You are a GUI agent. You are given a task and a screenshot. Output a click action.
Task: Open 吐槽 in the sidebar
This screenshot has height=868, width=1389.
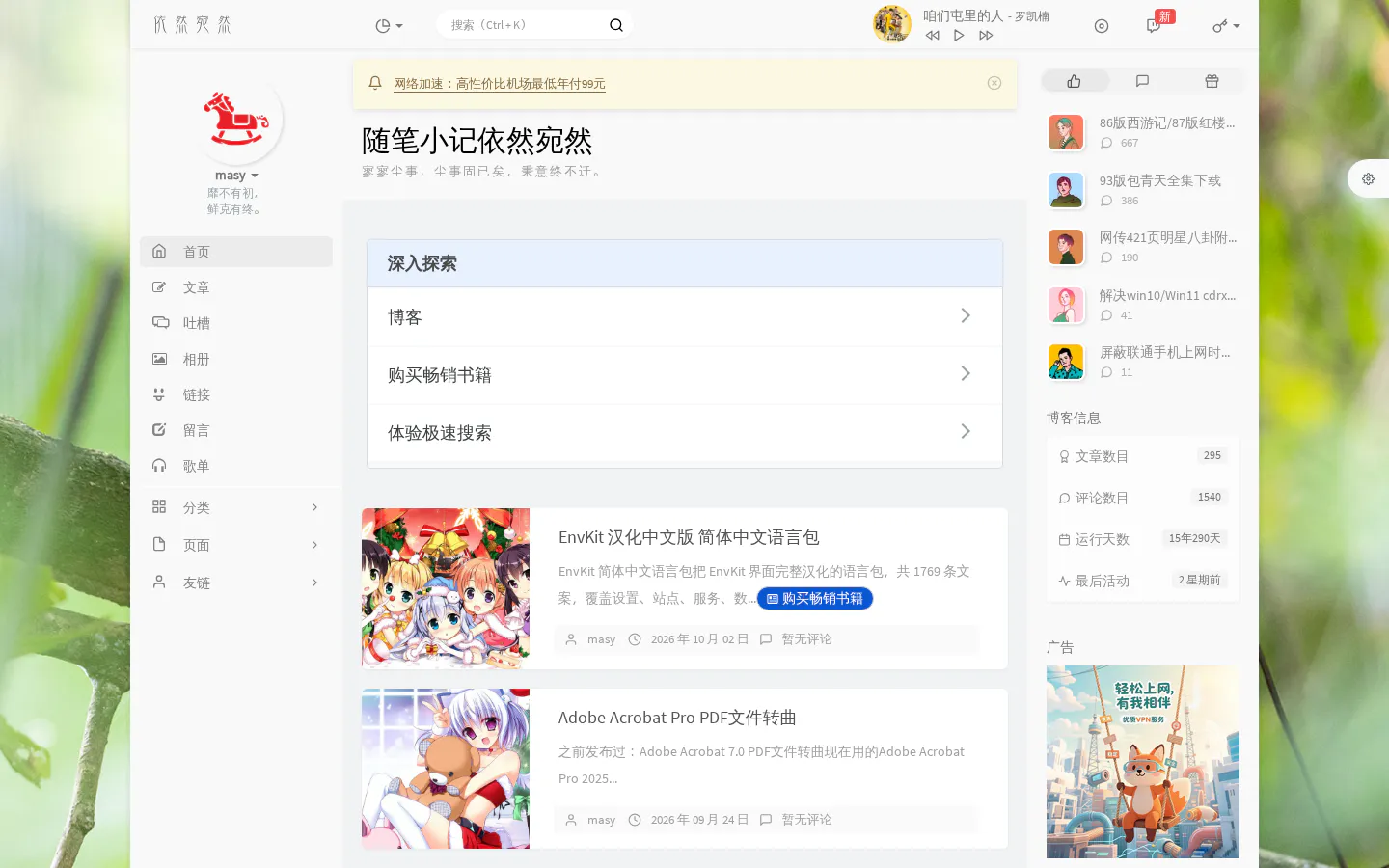click(236, 323)
